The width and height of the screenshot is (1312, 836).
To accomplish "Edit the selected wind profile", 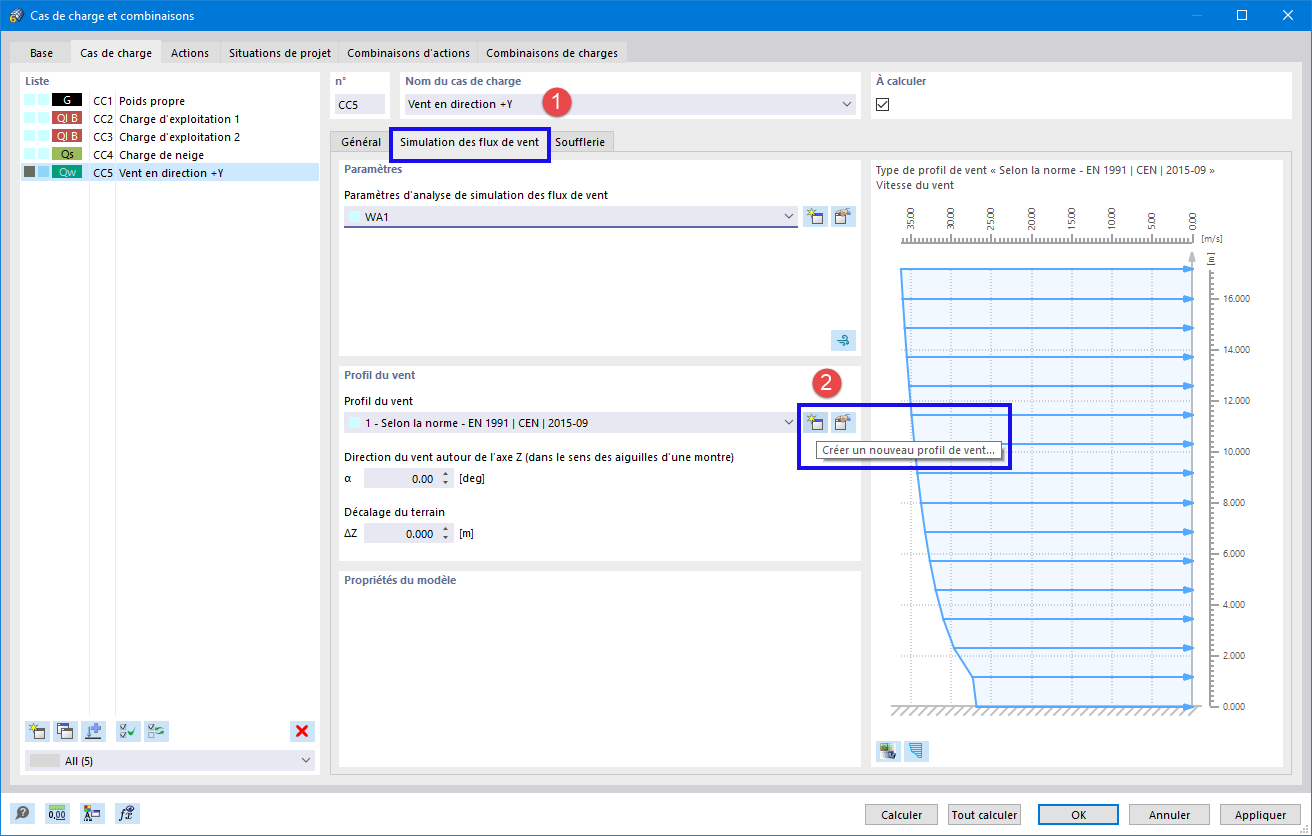I will pyautogui.click(x=844, y=423).
